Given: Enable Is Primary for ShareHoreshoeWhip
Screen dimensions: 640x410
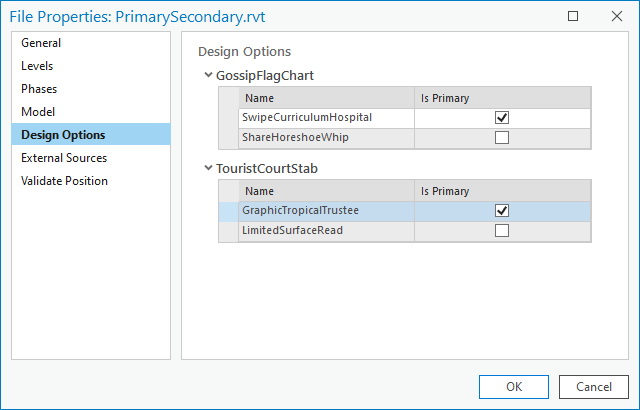Looking at the screenshot, I should tap(502, 138).
